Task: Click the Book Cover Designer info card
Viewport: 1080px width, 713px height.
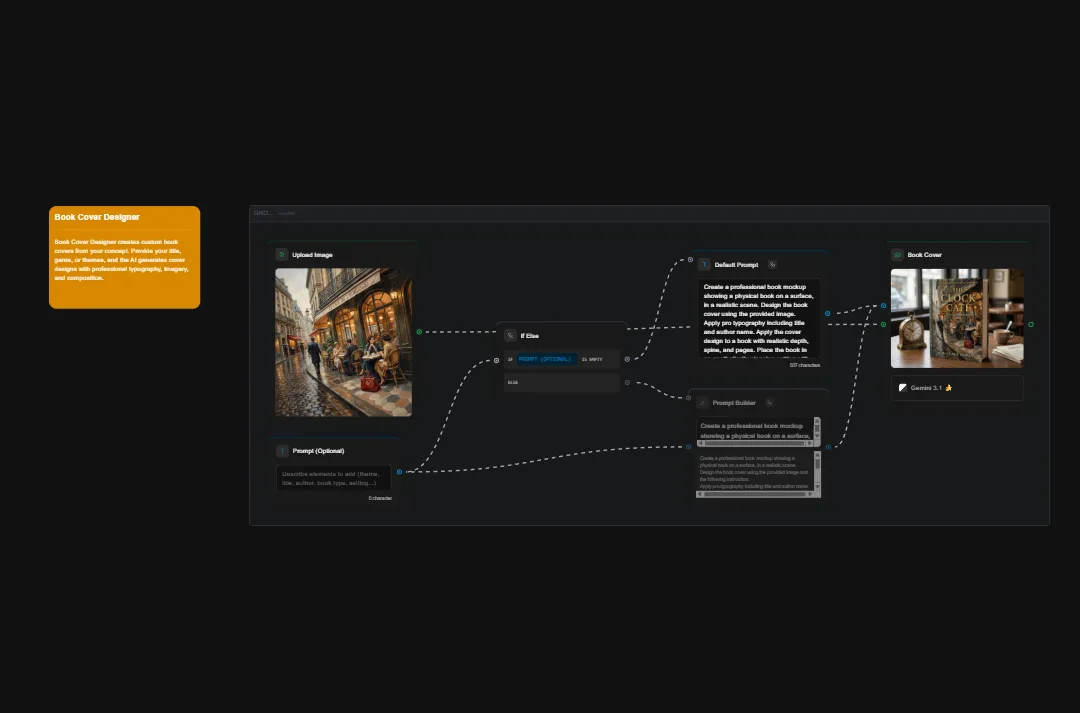Action: tap(124, 257)
